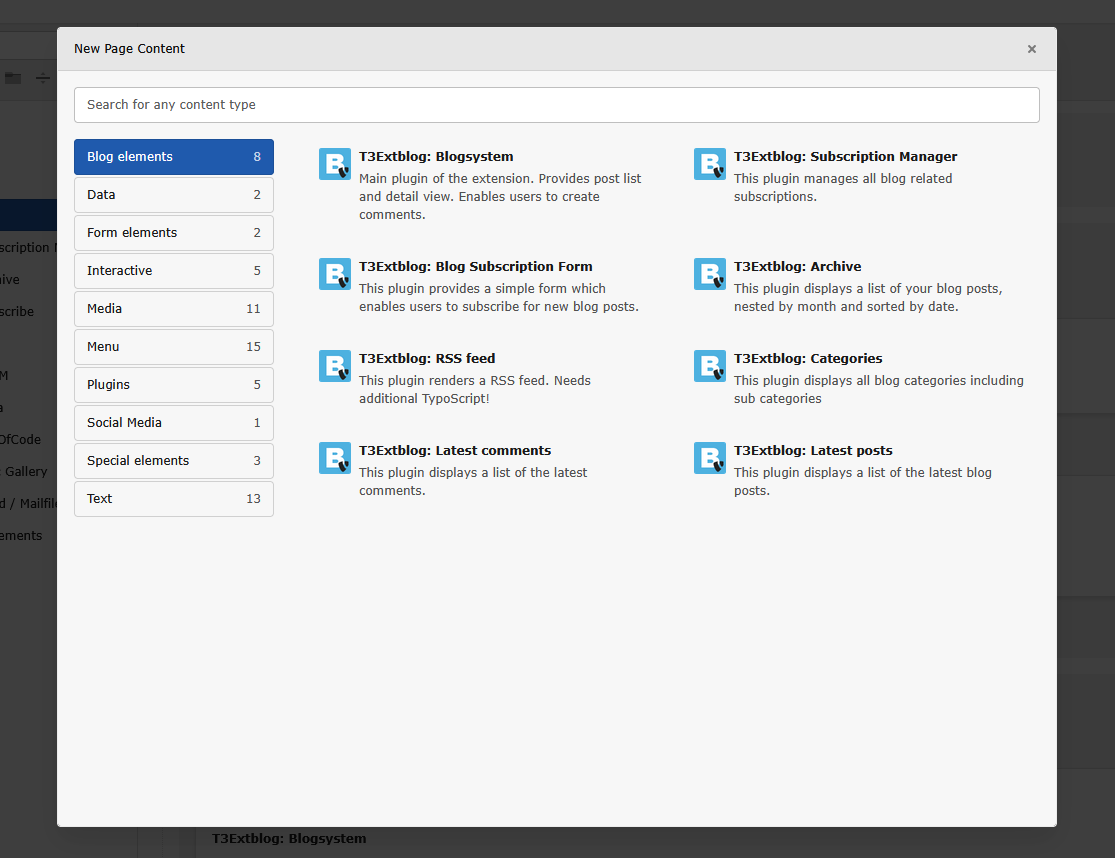The width and height of the screenshot is (1115, 858).
Task: Switch to the Media category
Action: point(173,309)
